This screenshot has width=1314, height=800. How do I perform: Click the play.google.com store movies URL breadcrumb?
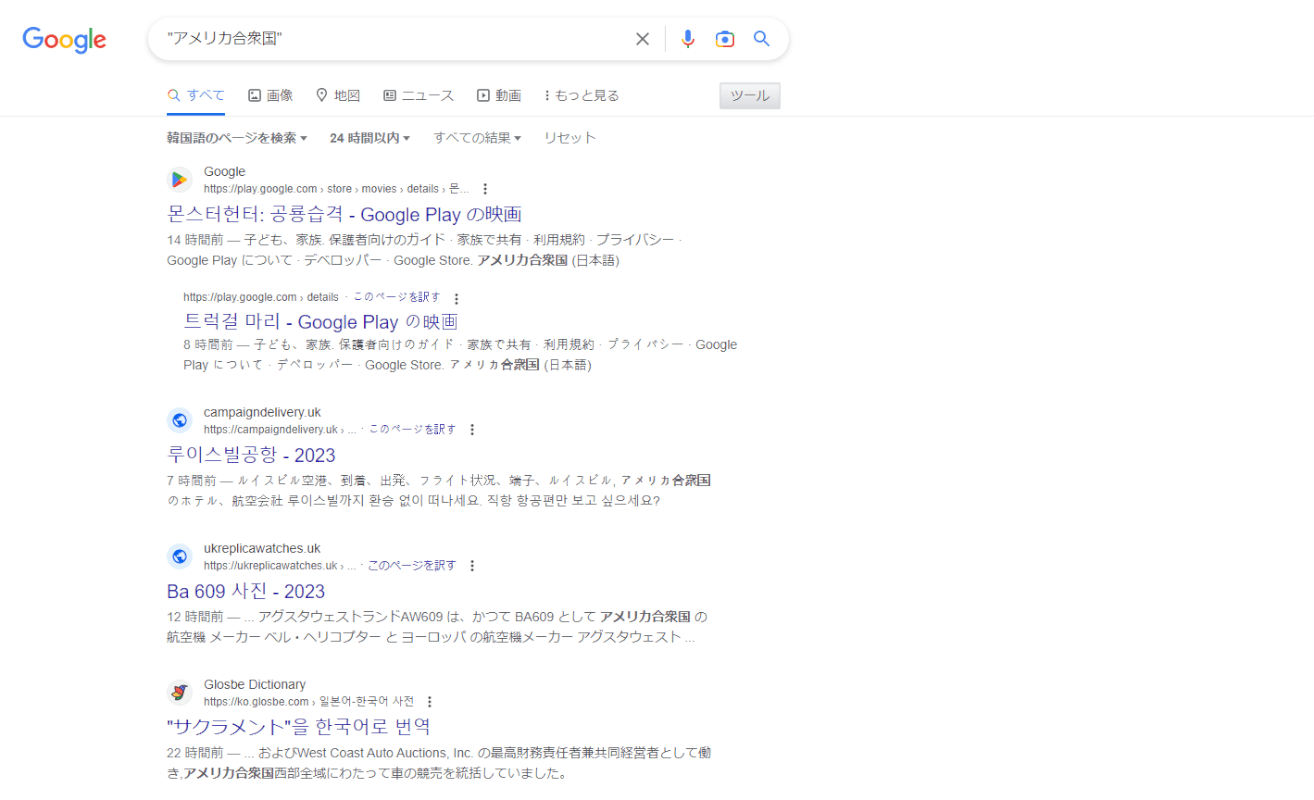coord(336,189)
